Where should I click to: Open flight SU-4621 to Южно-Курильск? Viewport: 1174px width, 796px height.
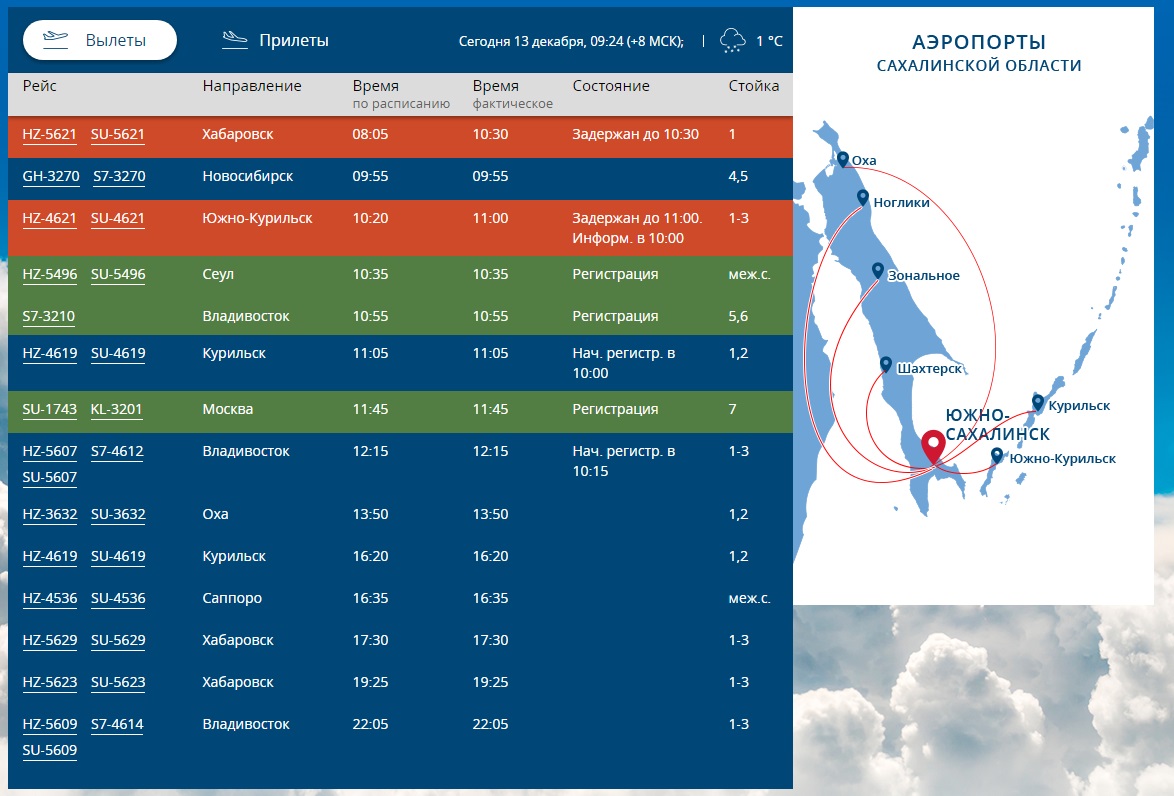coord(118,219)
